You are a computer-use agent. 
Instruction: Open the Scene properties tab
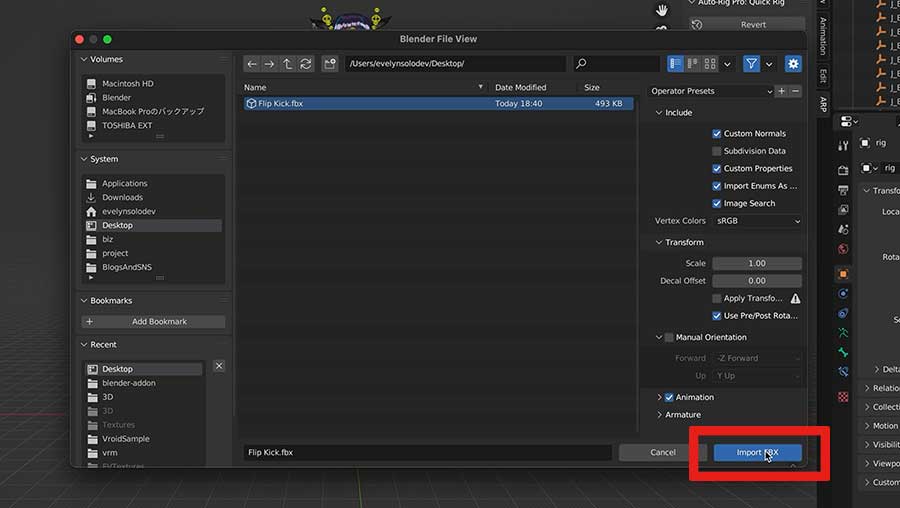coord(843,229)
